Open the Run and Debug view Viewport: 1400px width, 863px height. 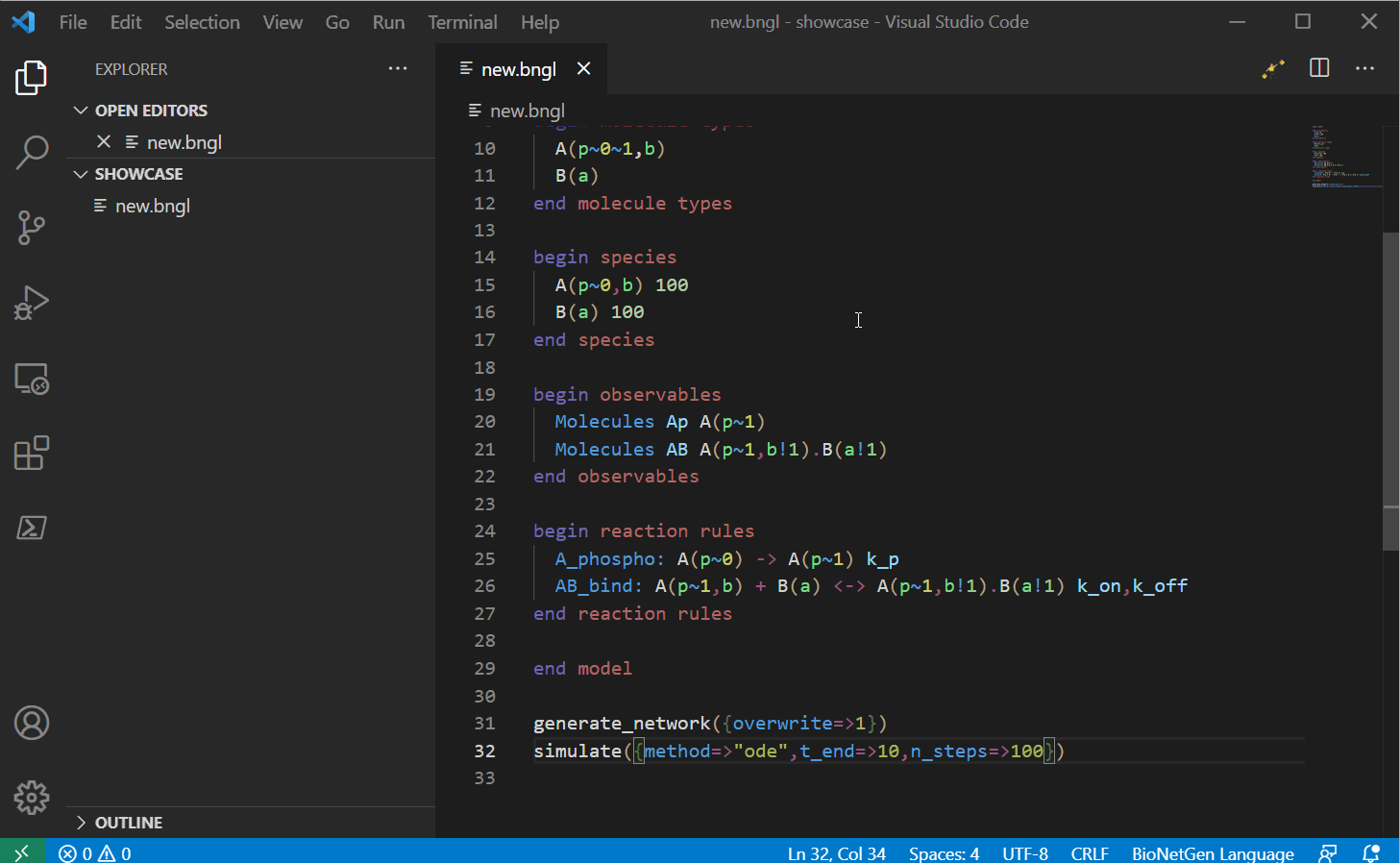point(32,303)
